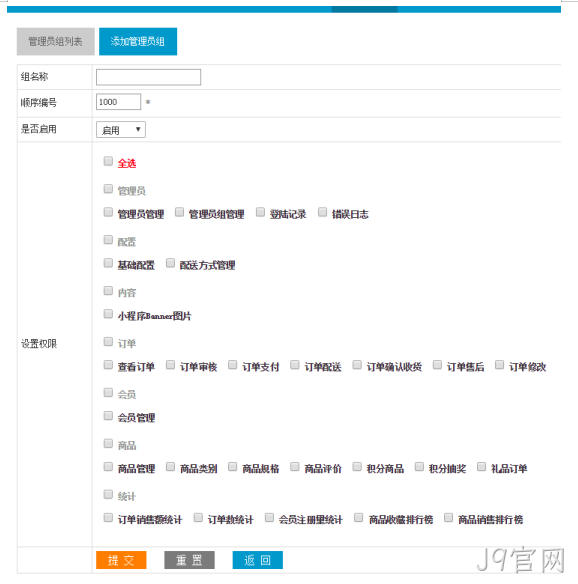Toggle the 商品 group checkbox
The height and width of the screenshot is (584, 578).
coord(108,443)
